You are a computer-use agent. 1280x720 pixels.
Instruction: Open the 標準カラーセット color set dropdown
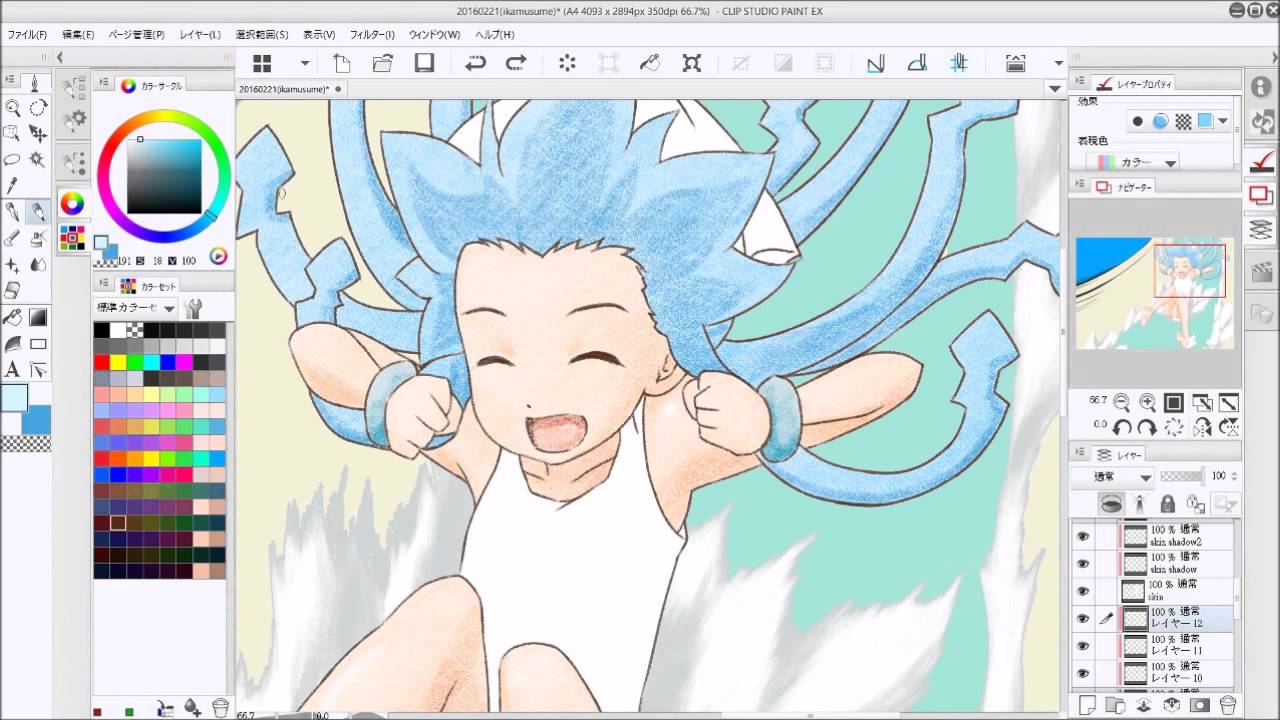tap(135, 308)
